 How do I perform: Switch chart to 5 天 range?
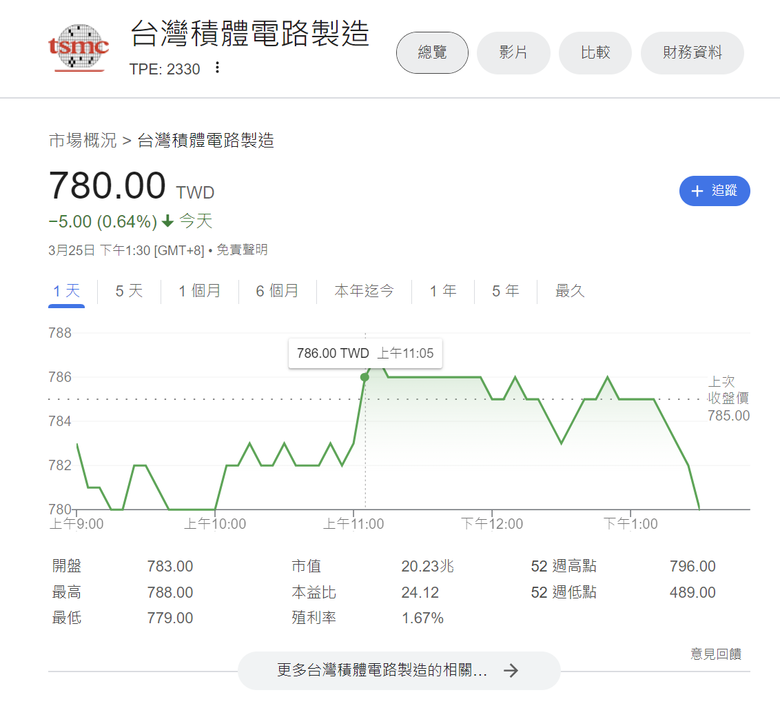tap(129, 291)
